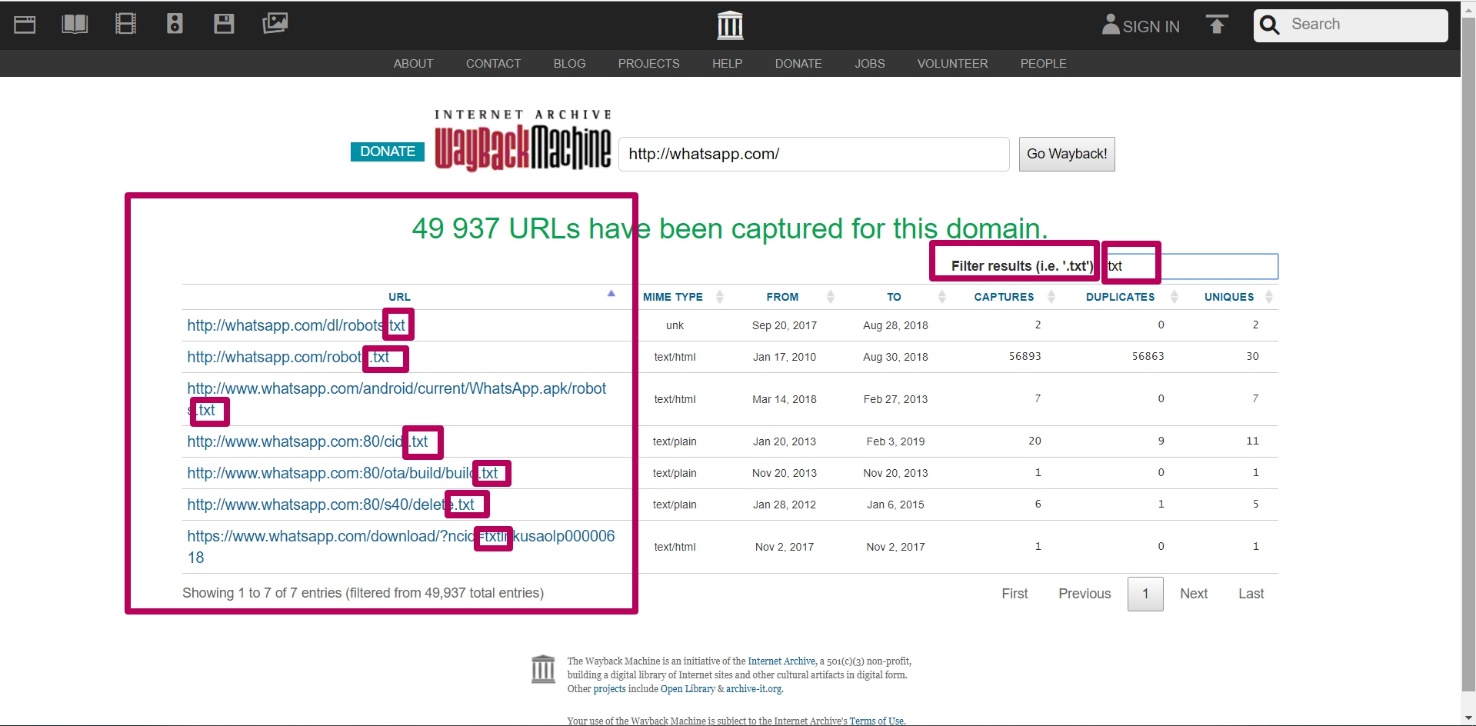Open the JOBS menu item
Screen dimensions: 1476x726
tap(870, 63)
